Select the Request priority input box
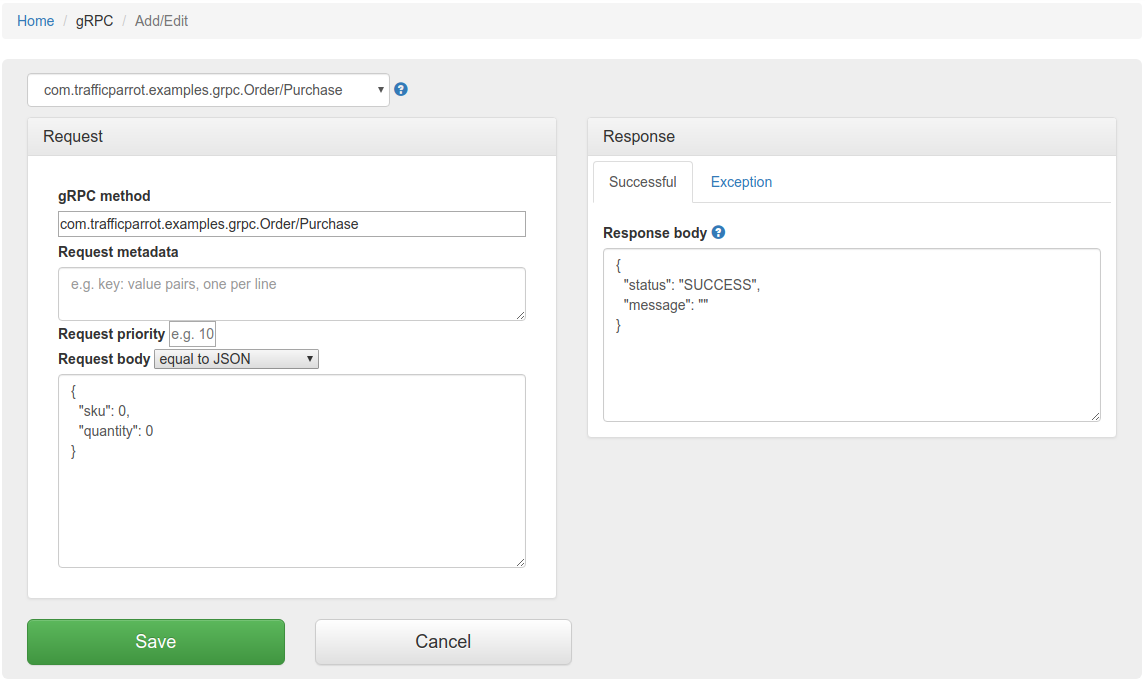The width and height of the screenshot is (1145, 681). point(192,334)
